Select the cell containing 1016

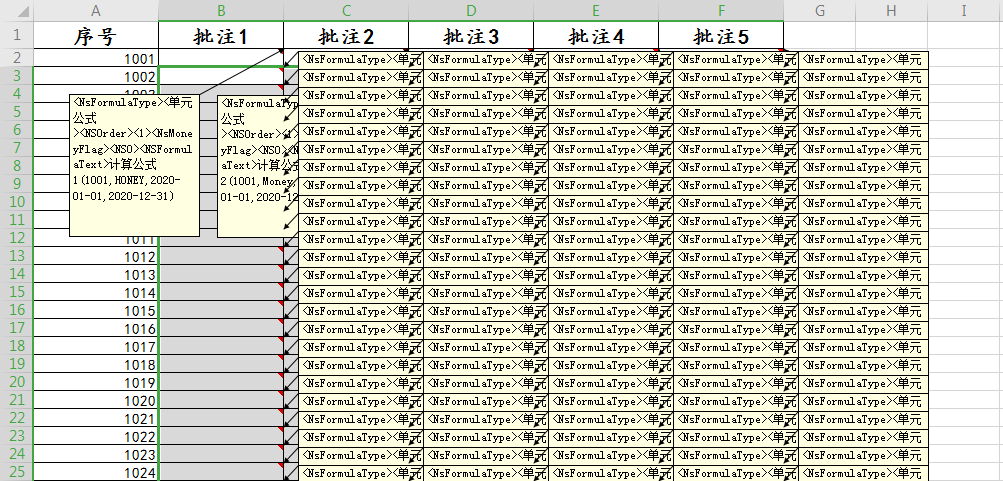click(x=96, y=329)
